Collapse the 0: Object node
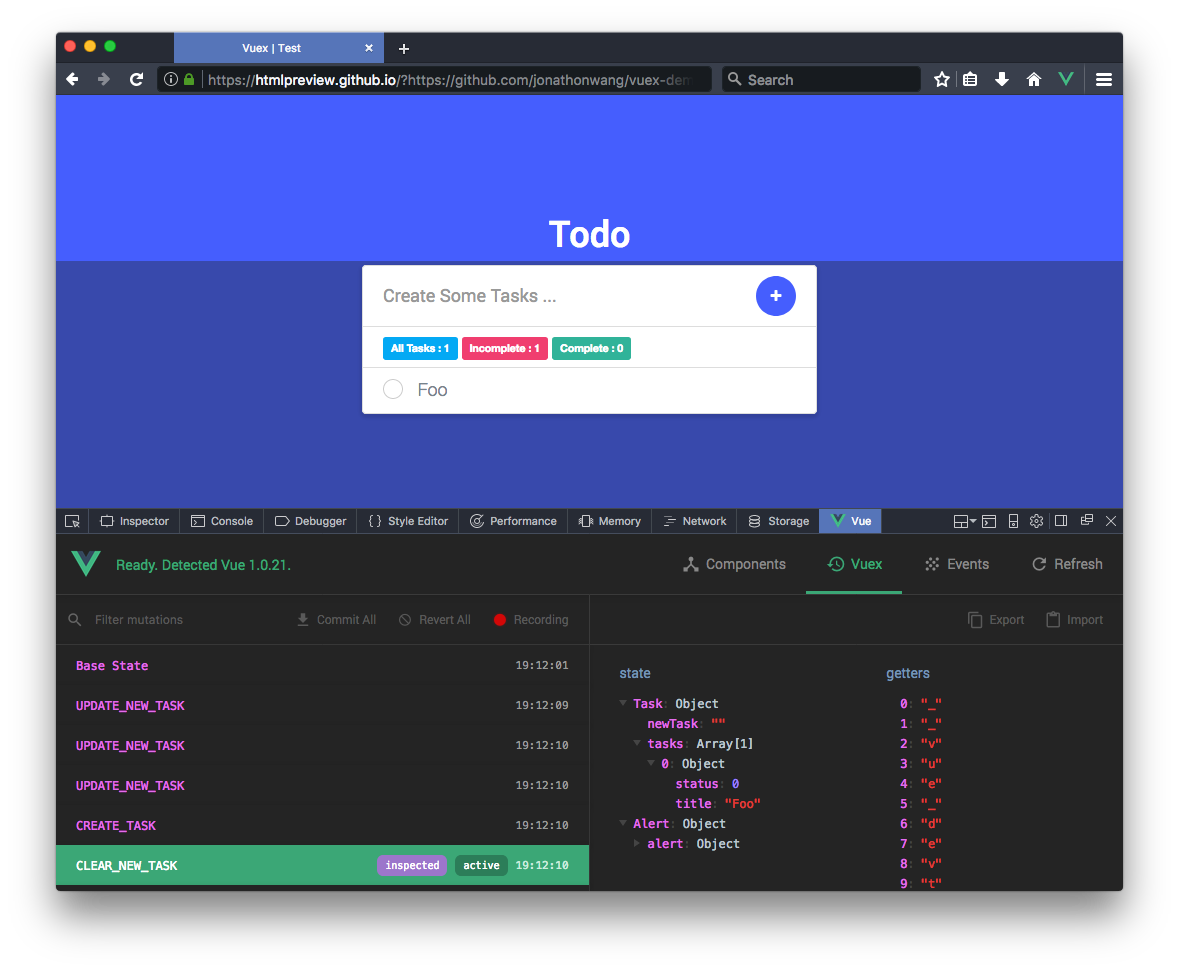 point(651,763)
